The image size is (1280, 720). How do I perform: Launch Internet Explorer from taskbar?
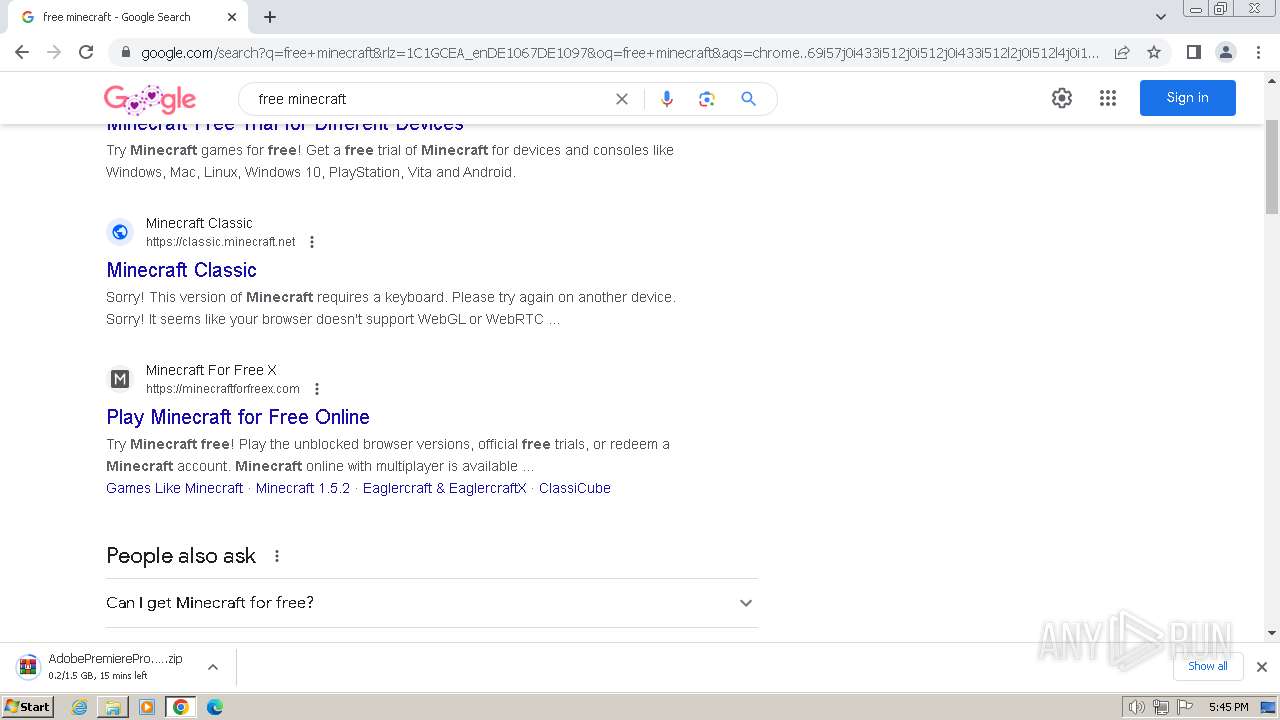tap(80, 707)
